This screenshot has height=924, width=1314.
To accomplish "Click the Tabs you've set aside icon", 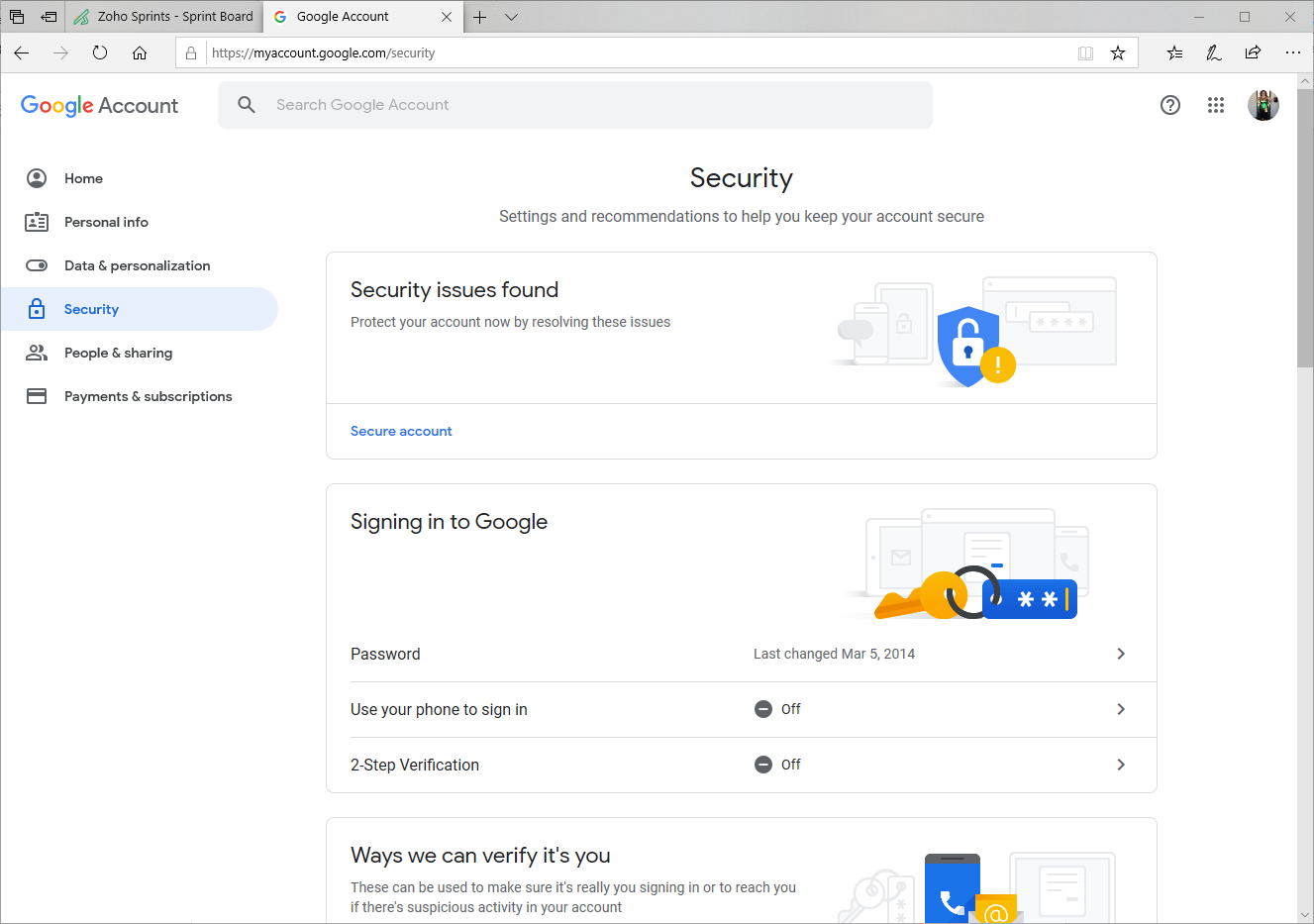I will coord(17,17).
